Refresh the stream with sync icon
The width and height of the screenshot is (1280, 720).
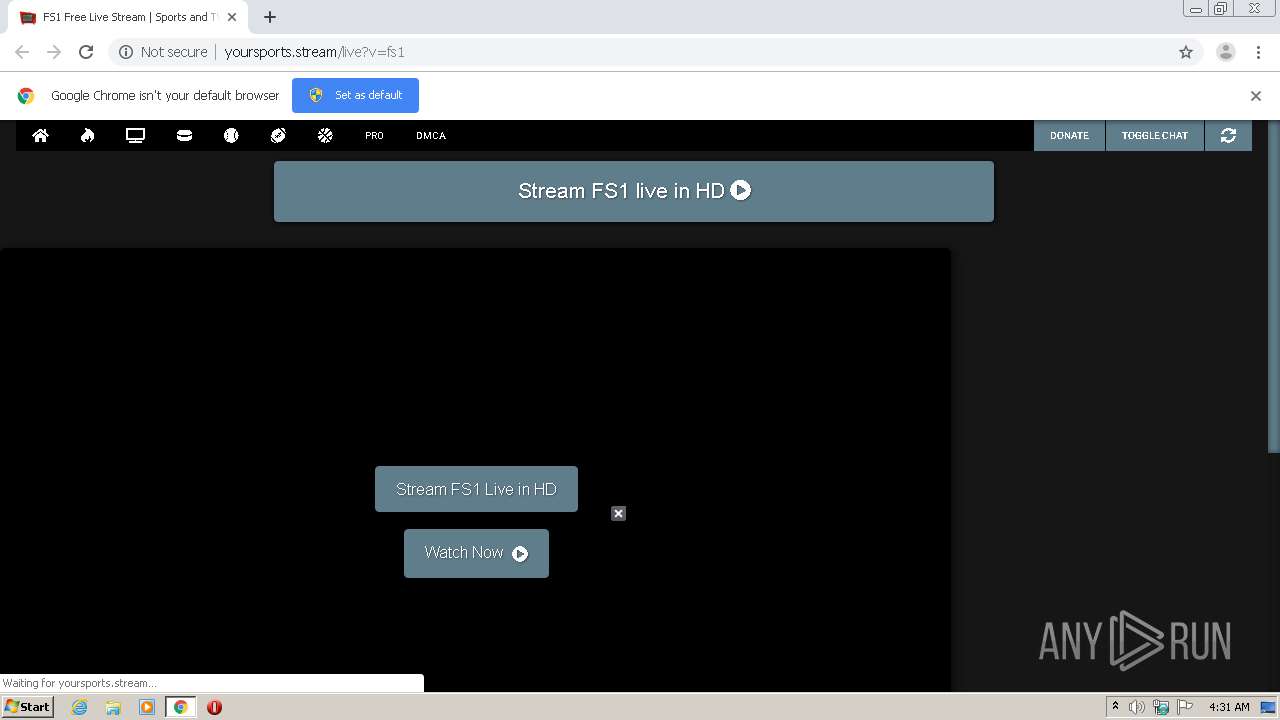1228,135
